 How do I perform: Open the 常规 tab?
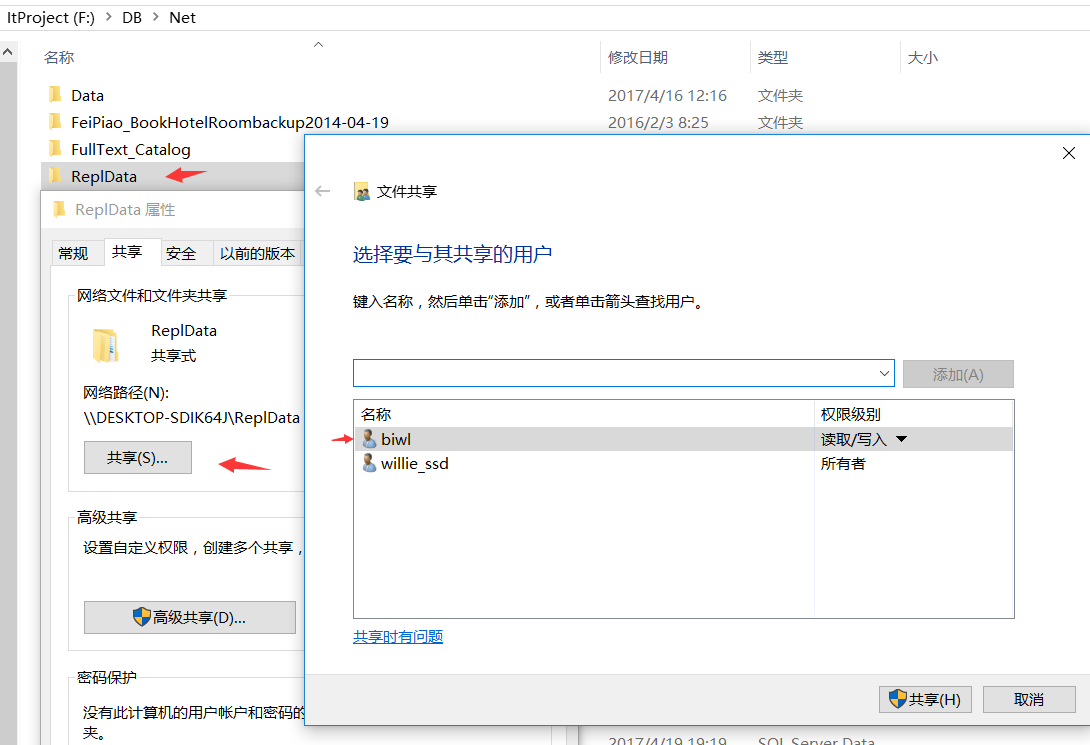coord(73,253)
